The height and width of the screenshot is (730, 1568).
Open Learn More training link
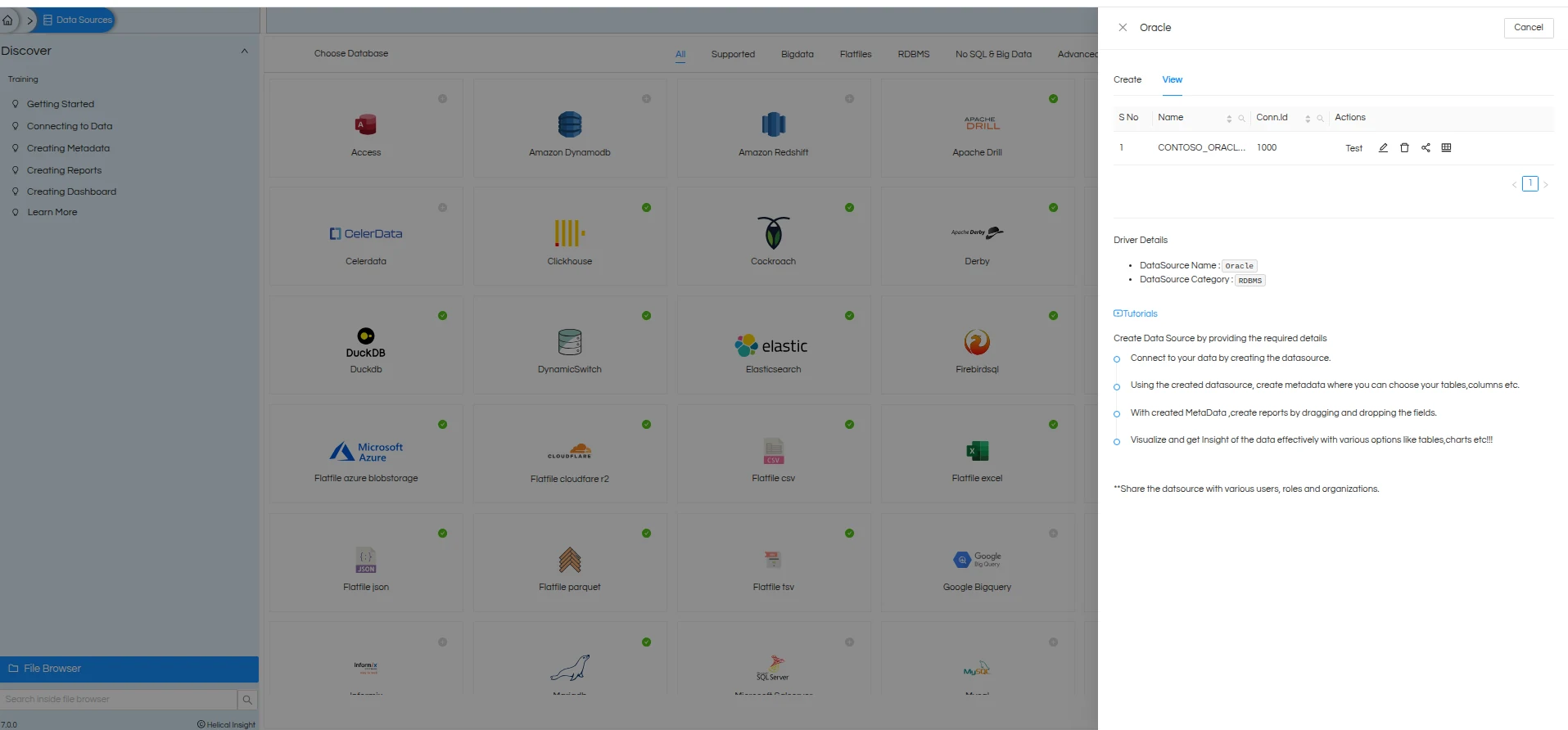[52, 212]
